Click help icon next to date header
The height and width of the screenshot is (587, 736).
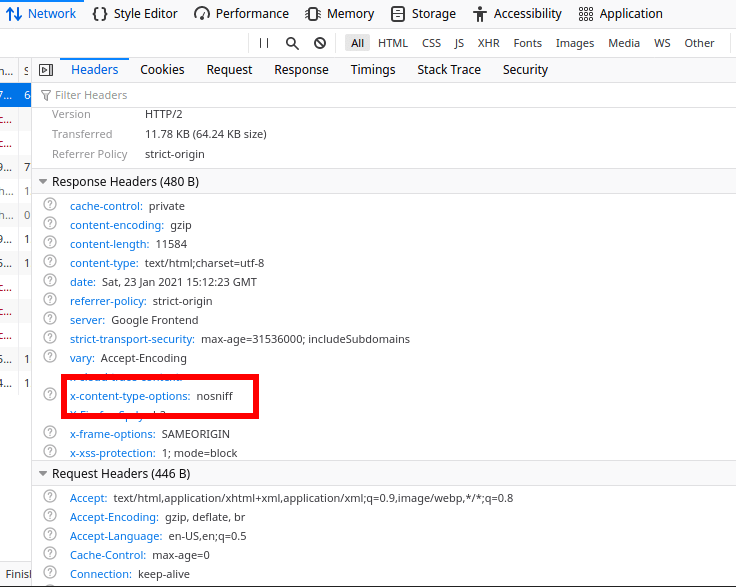click(x=50, y=280)
